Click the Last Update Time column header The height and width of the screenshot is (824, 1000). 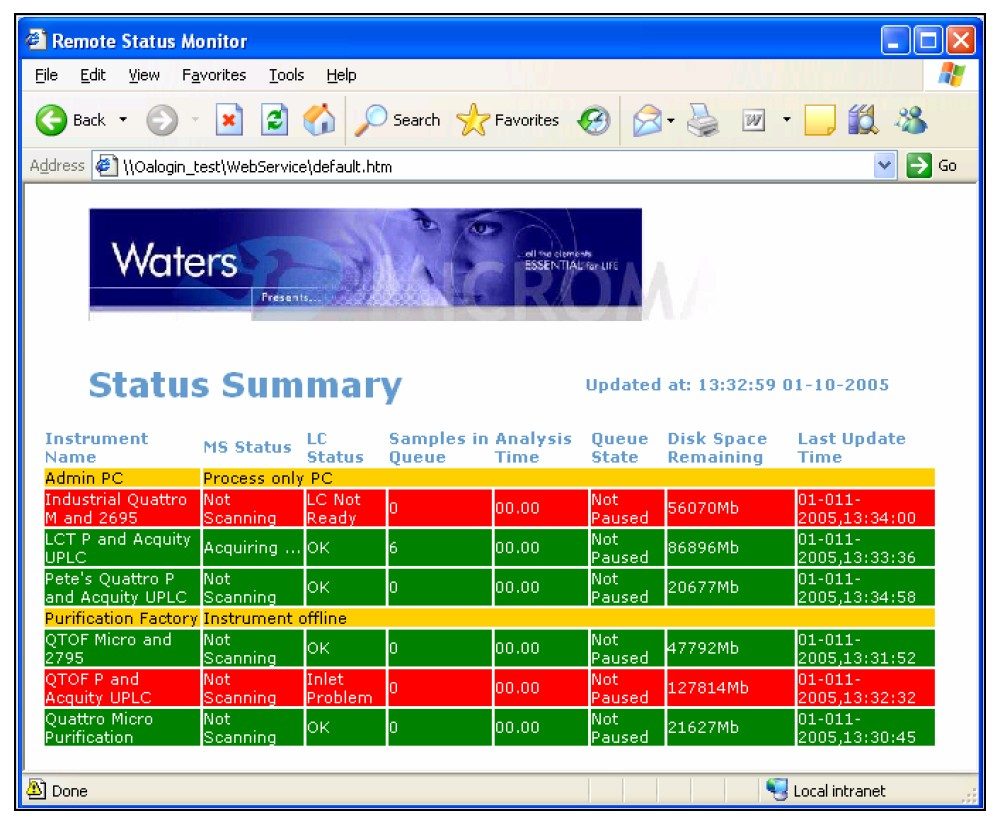(851, 447)
